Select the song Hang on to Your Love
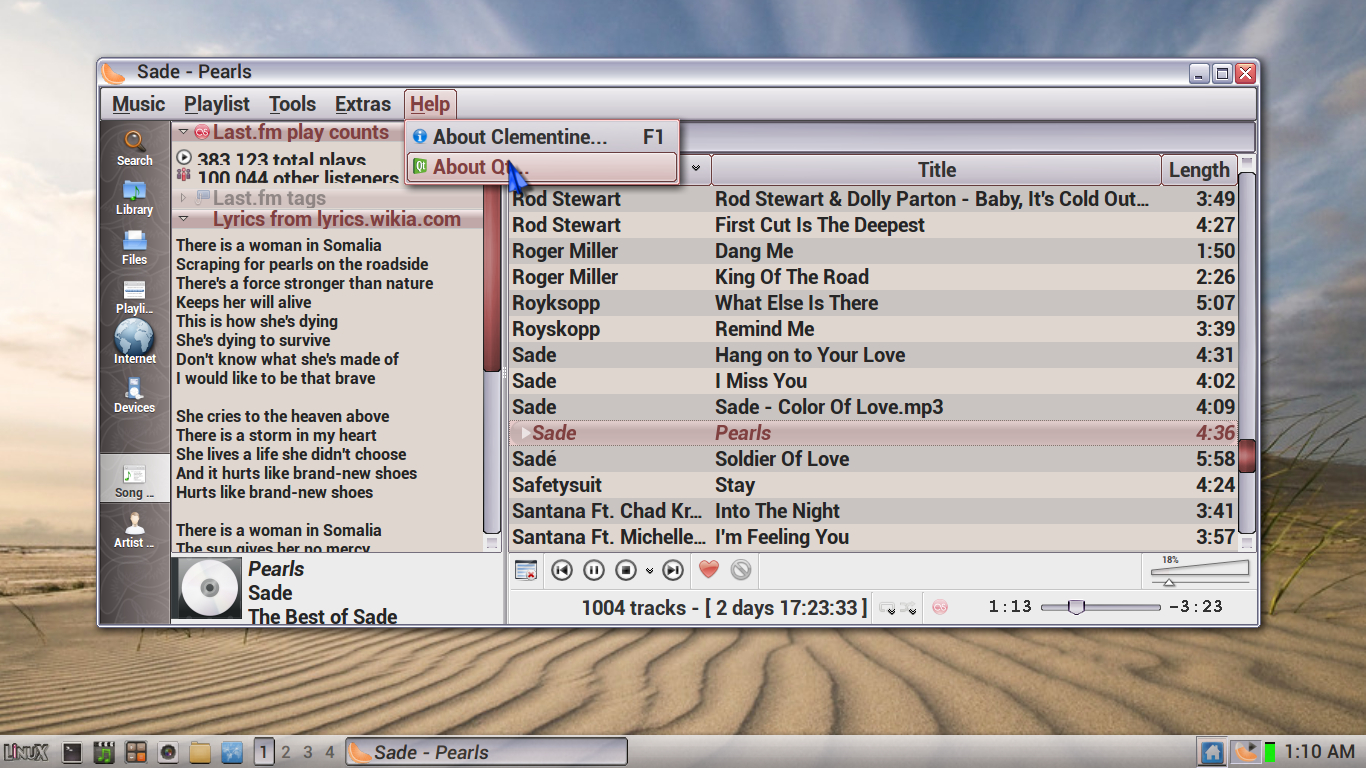Screen dimensions: 1366x768 click(873, 355)
